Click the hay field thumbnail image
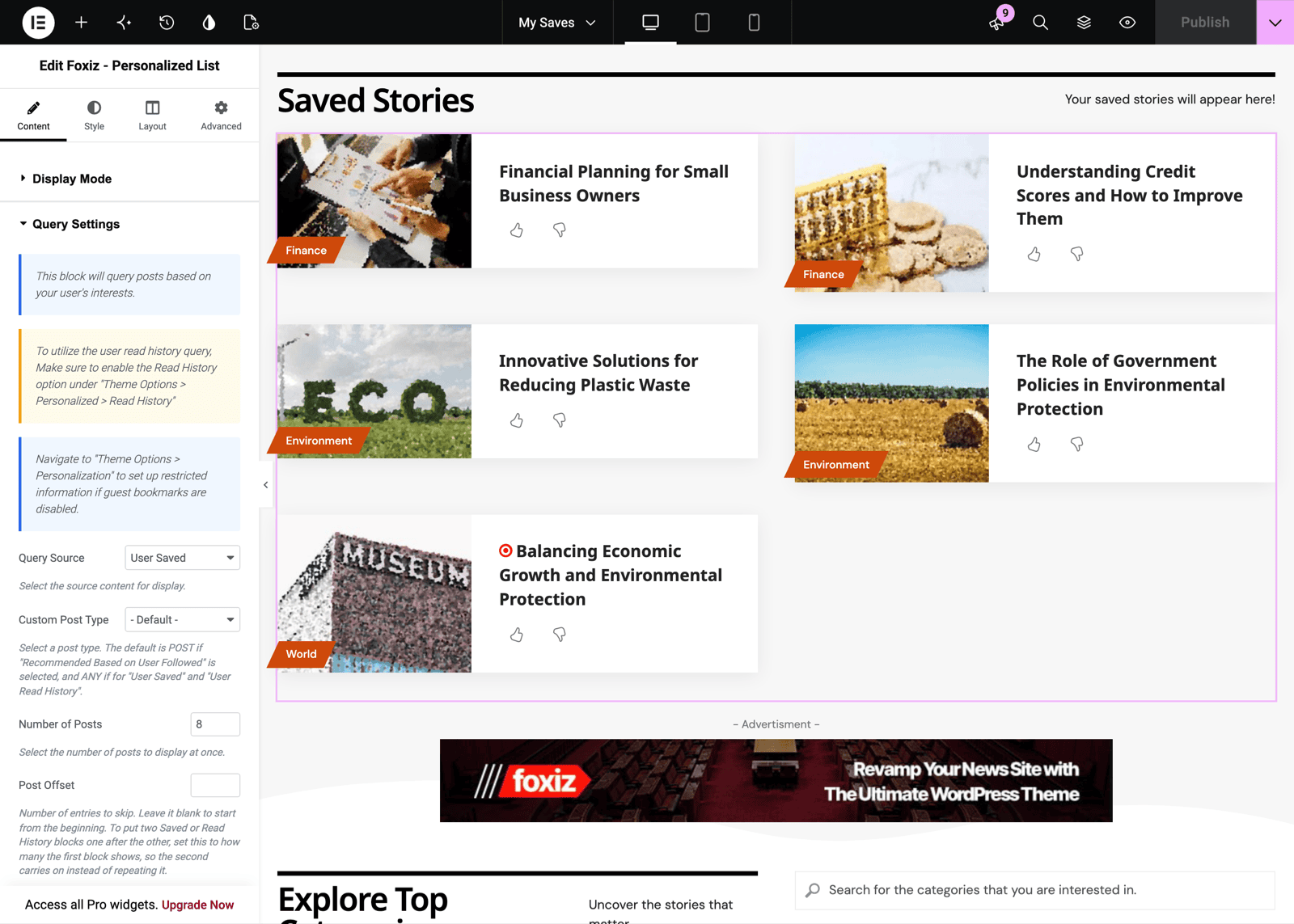This screenshot has height=924, width=1294. [891, 403]
